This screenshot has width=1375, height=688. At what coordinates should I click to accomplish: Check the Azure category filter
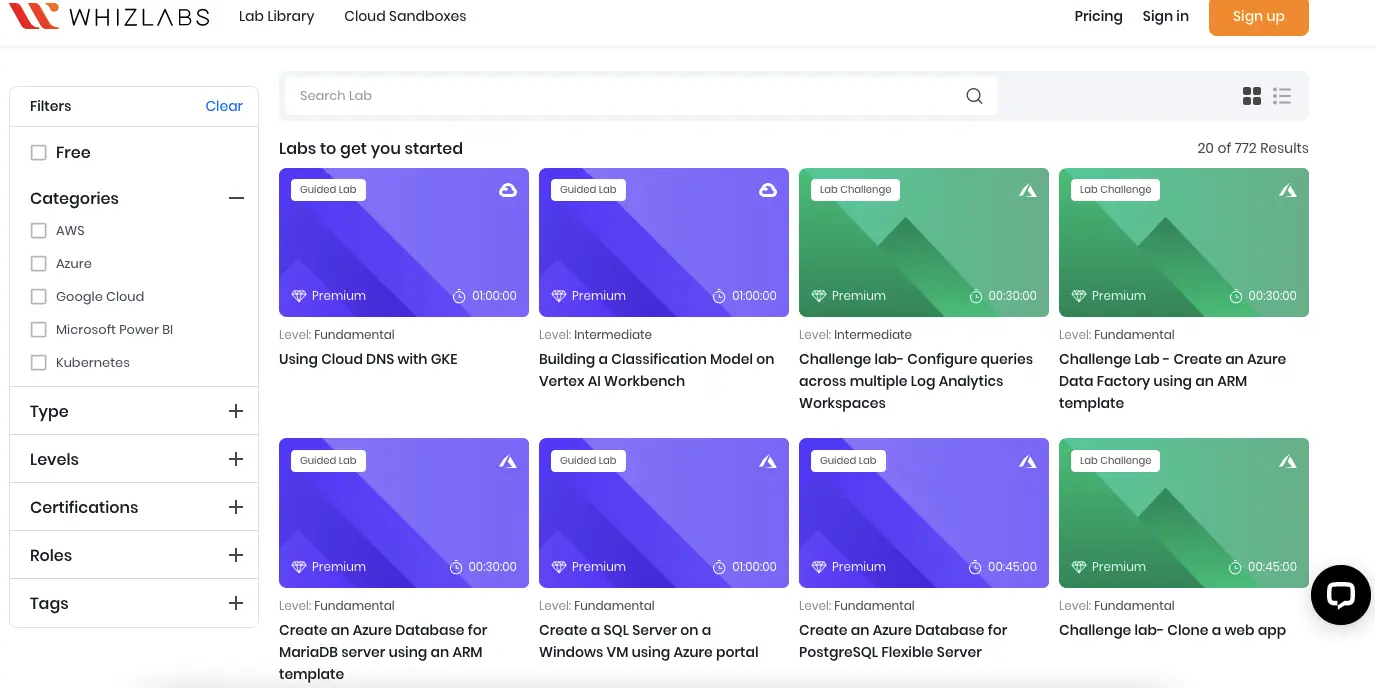[39, 264]
